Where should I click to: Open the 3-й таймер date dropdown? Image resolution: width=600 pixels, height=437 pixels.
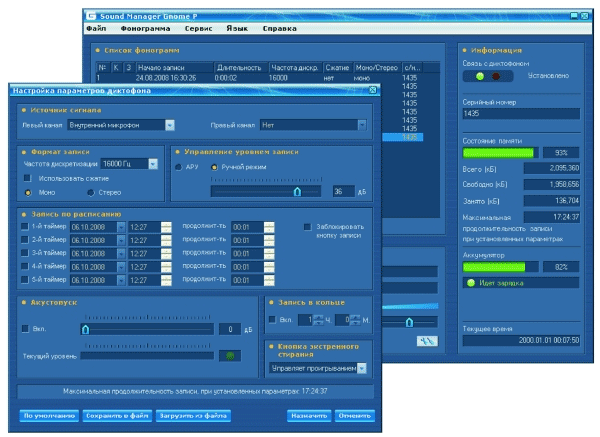tap(121, 254)
